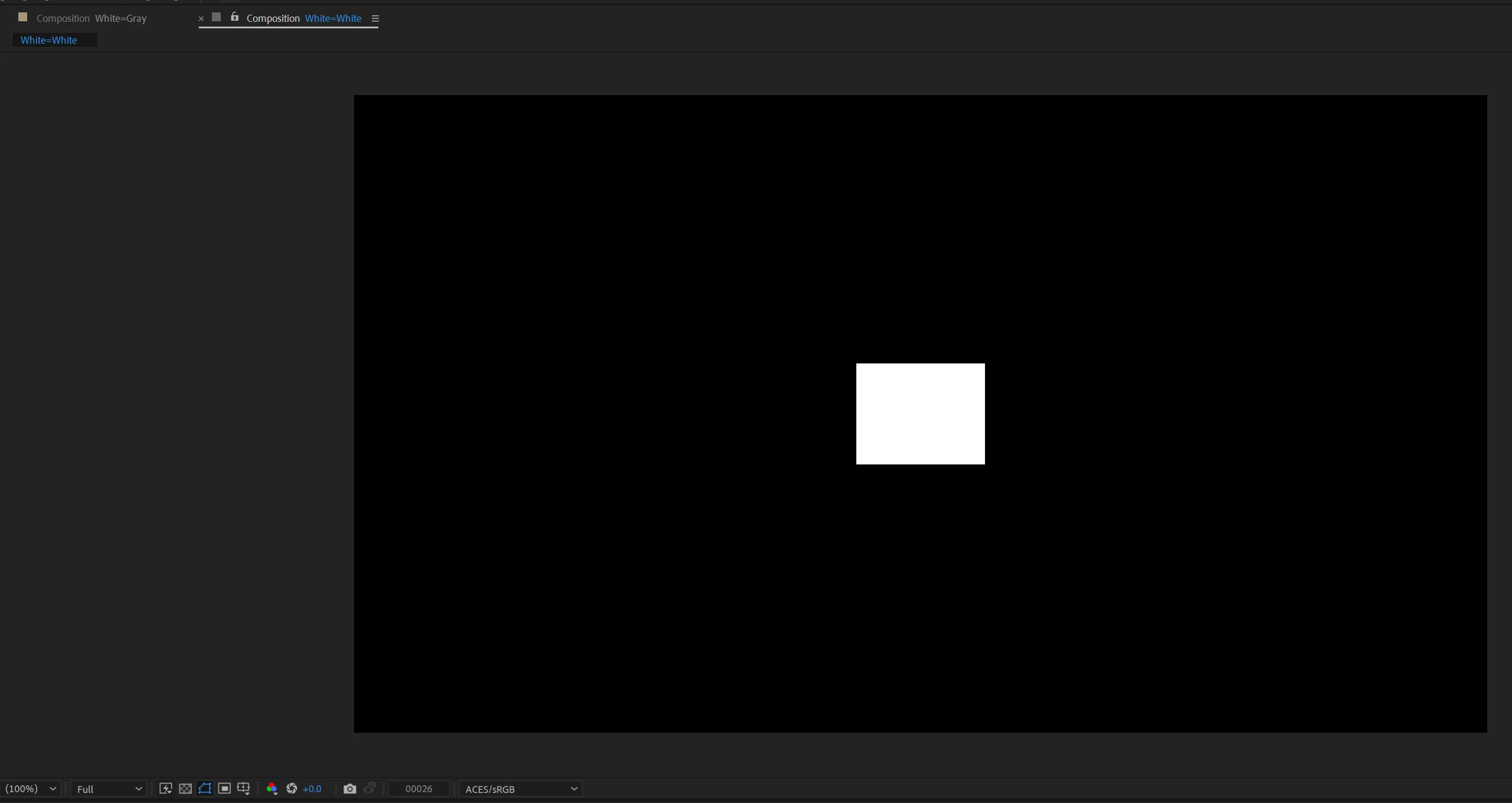Click the 00026 current time field
1512x803 pixels.
point(419,789)
